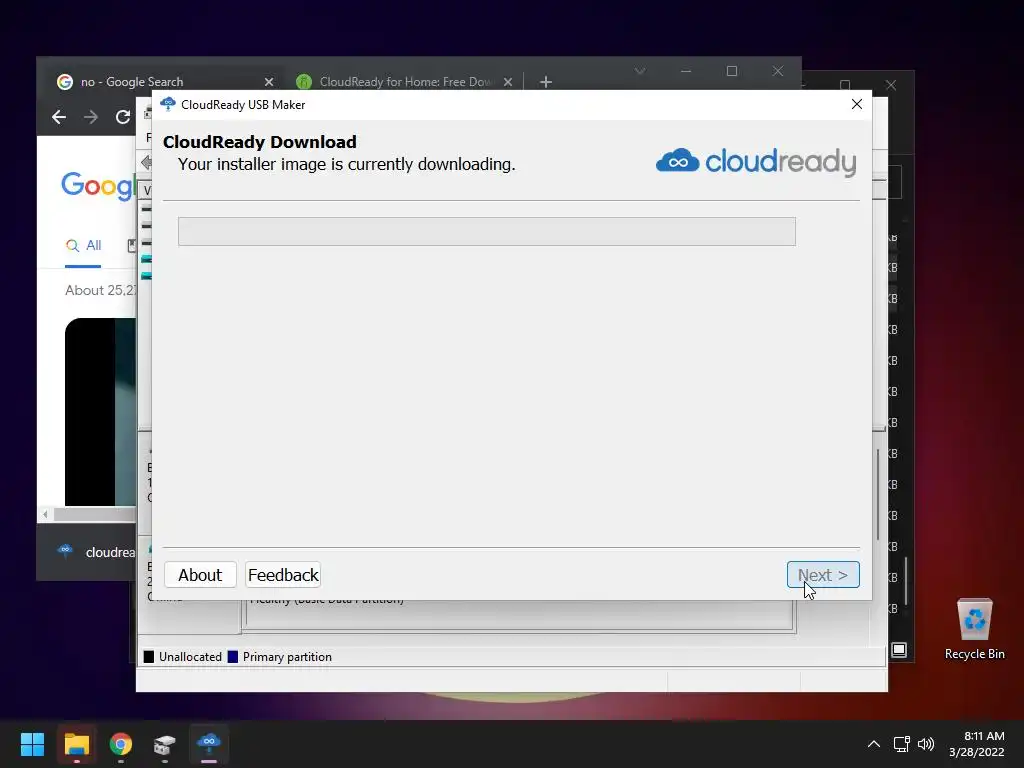Image resolution: width=1024 pixels, height=768 pixels.
Task: Open the clock showing 8:11 AM
Action: pos(977,744)
